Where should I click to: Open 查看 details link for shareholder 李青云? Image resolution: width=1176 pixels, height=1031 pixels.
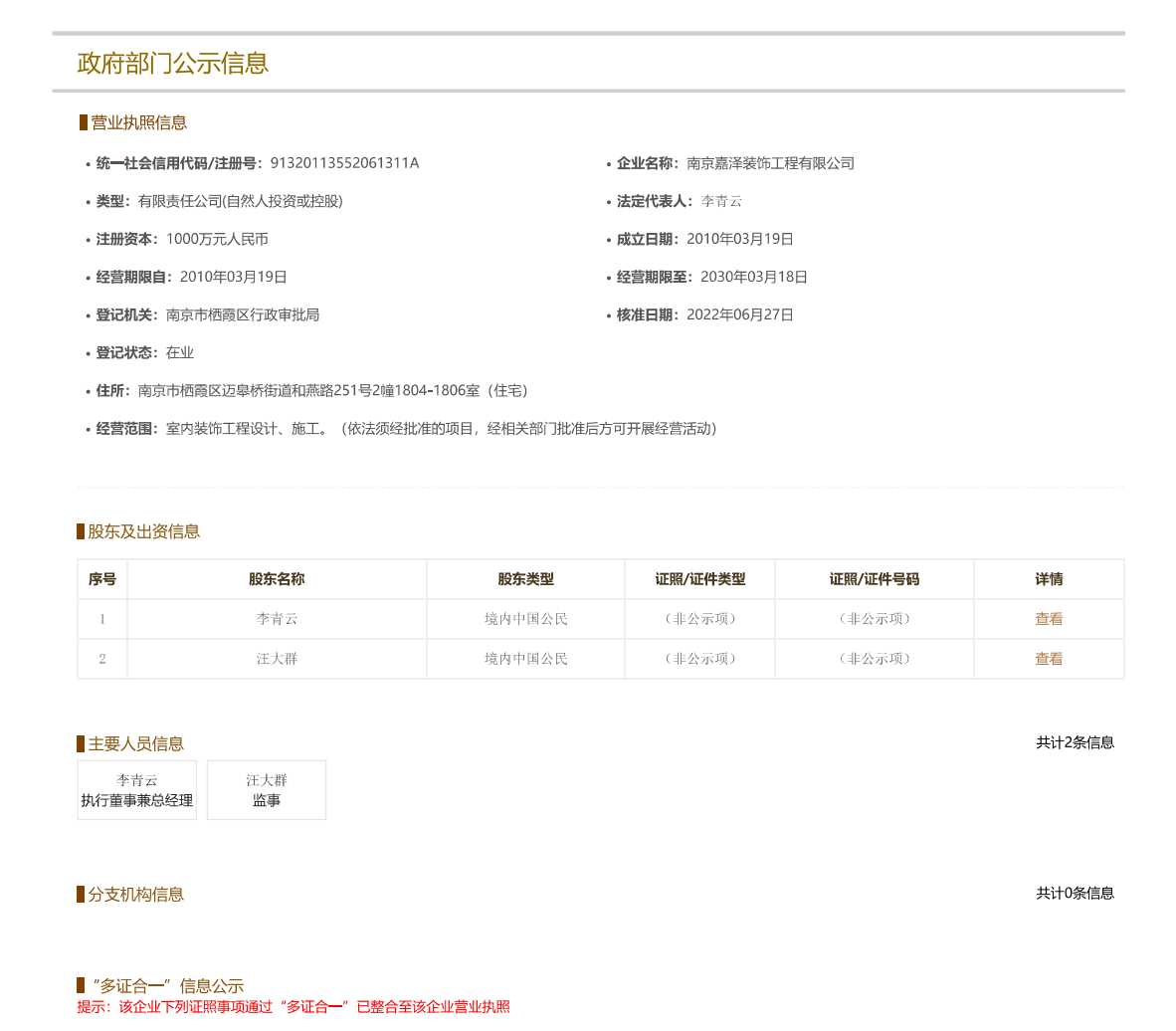tap(1049, 619)
